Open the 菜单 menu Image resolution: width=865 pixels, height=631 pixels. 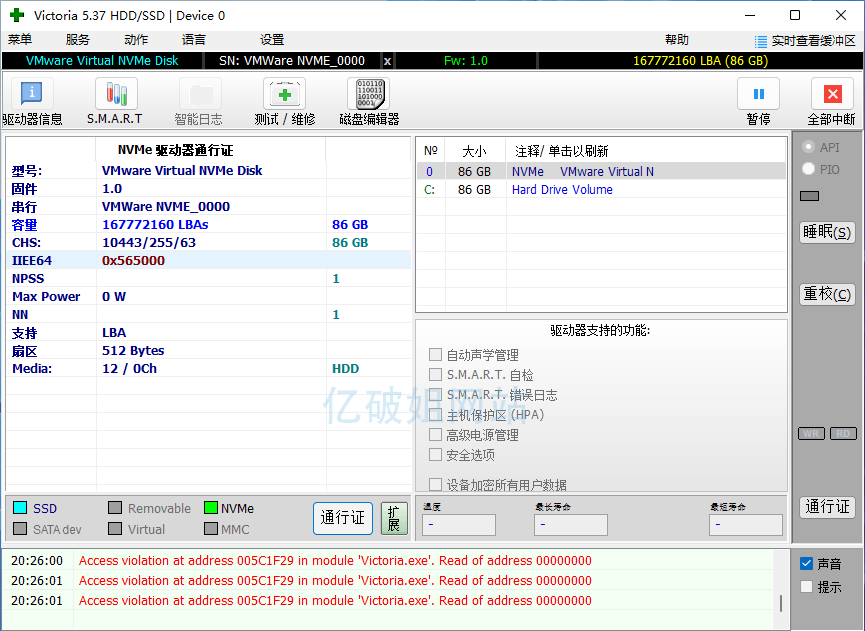[20, 40]
